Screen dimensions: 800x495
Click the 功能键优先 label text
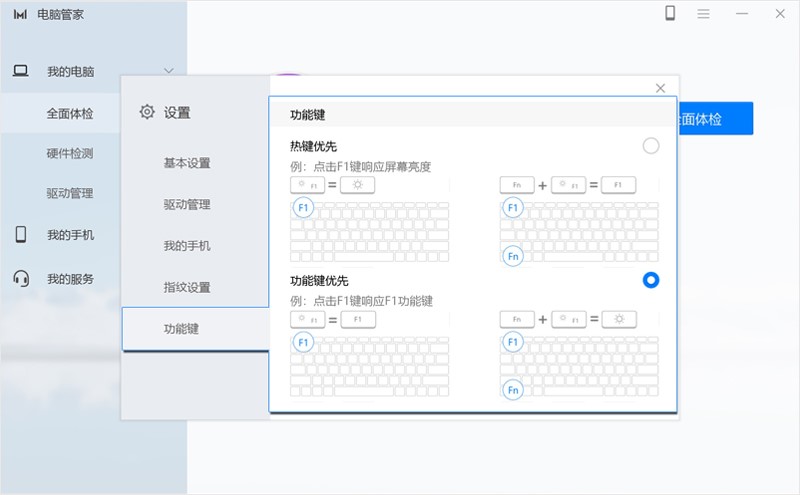click(319, 281)
